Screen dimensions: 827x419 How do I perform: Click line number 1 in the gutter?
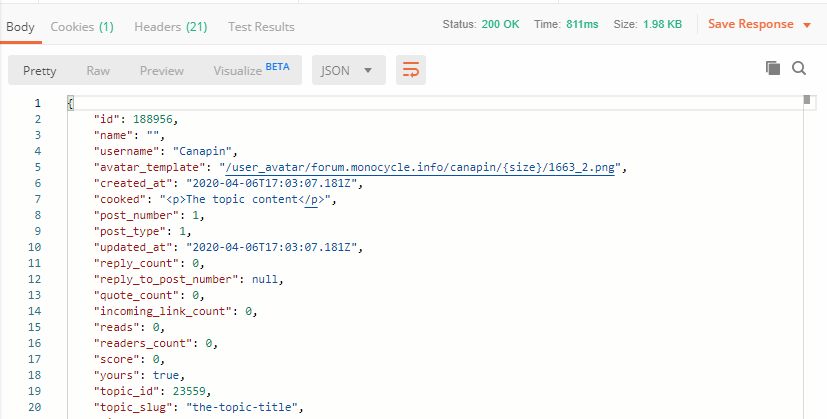37,103
